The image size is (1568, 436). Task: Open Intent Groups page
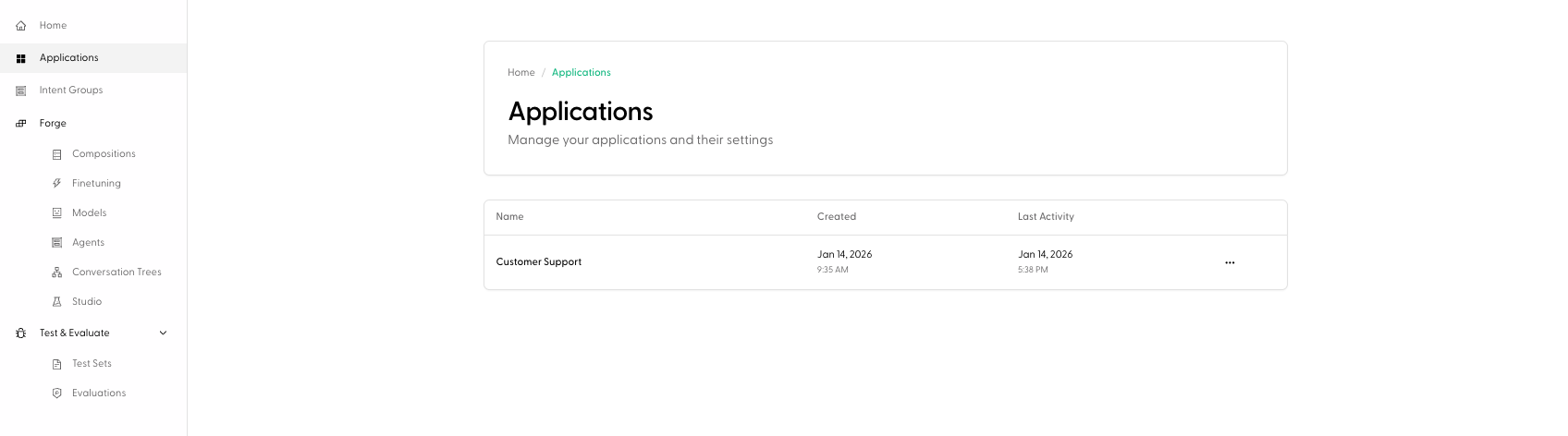coord(71,91)
